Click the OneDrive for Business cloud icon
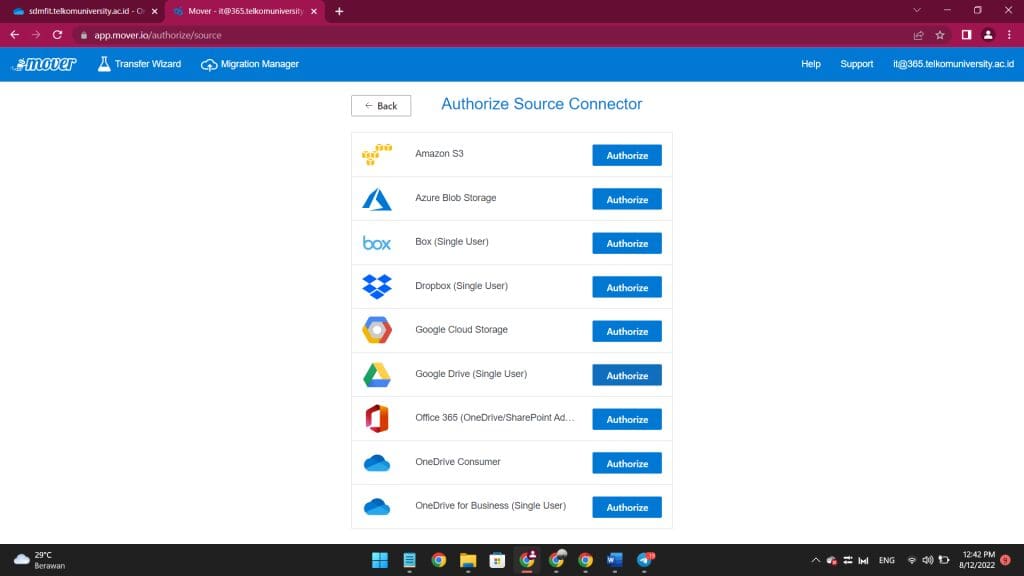The height and width of the screenshot is (576, 1024). [x=377, y=507]
